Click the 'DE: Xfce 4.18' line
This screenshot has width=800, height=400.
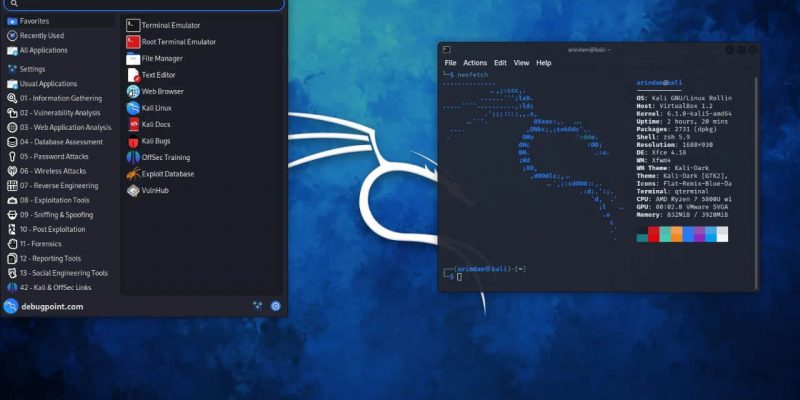[662, 153]
